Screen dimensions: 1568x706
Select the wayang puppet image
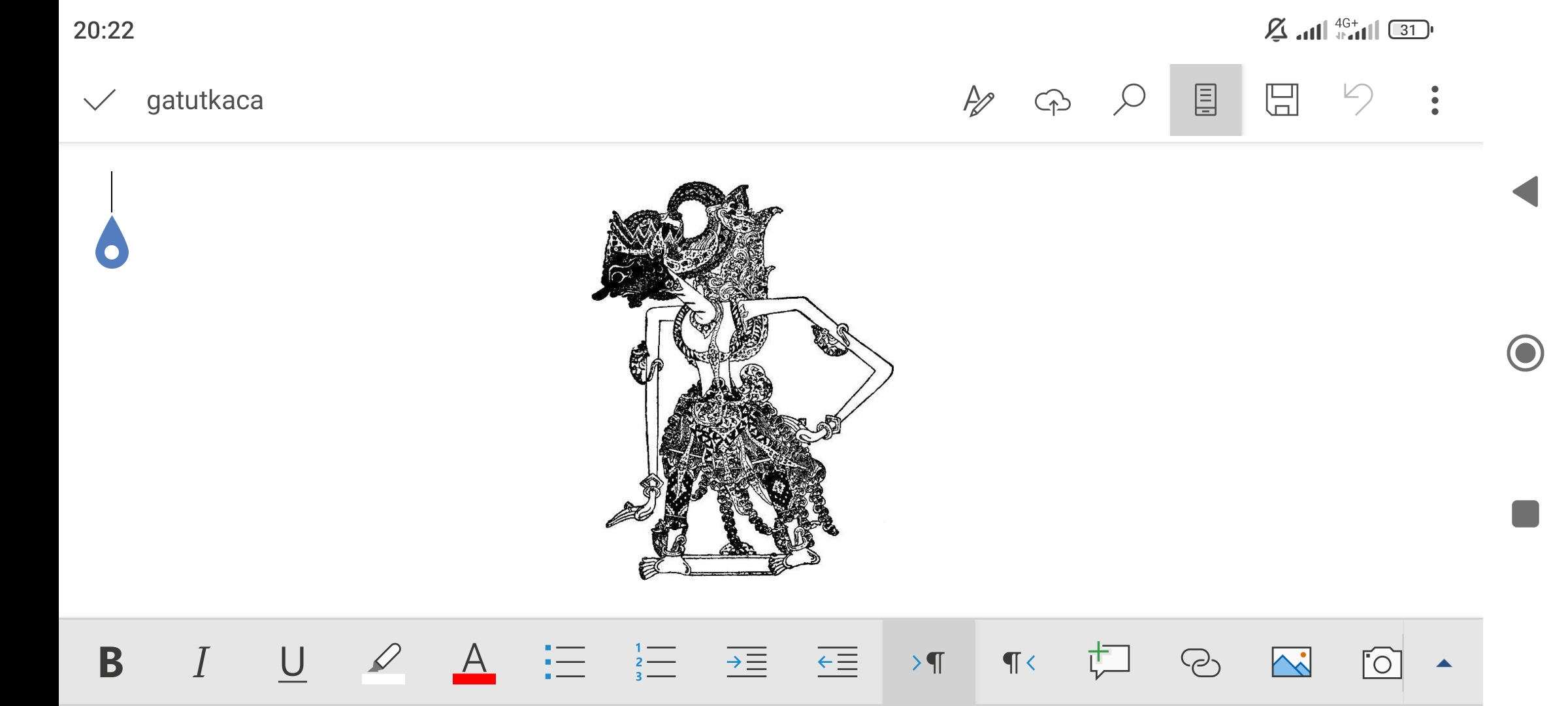coord(742,380)
